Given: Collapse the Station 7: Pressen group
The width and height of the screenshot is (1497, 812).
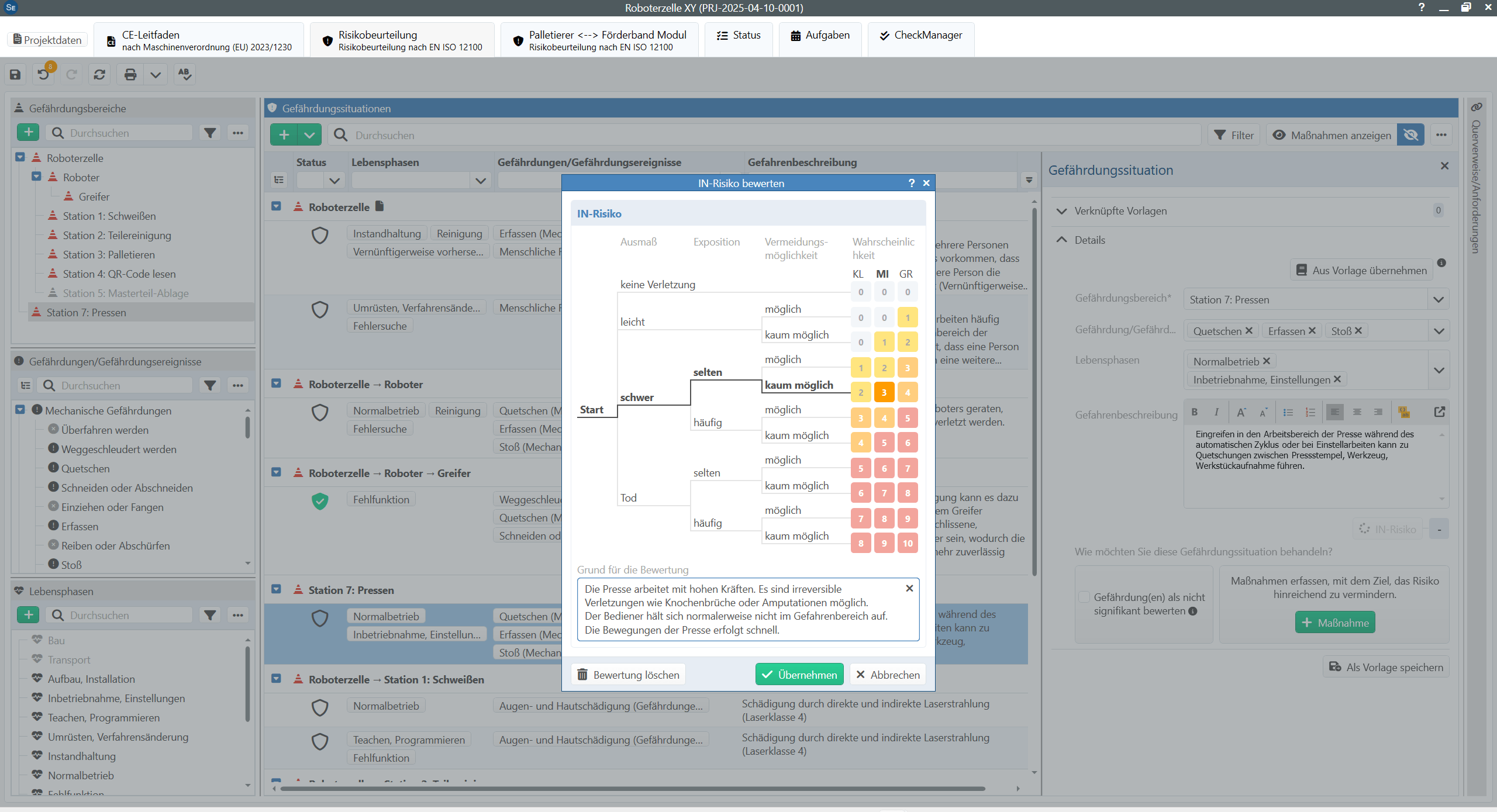Looking at the screenshot, I should [x=277, y=589].
